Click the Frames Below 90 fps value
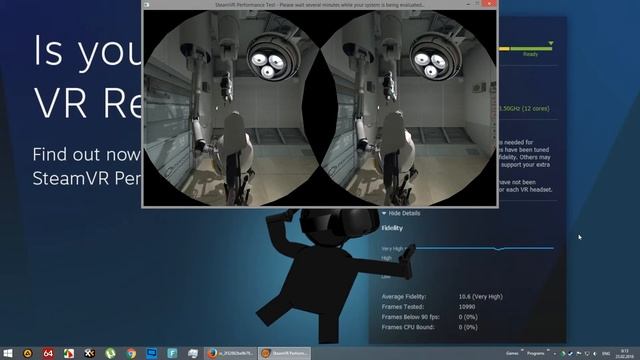 coord(468,317)
